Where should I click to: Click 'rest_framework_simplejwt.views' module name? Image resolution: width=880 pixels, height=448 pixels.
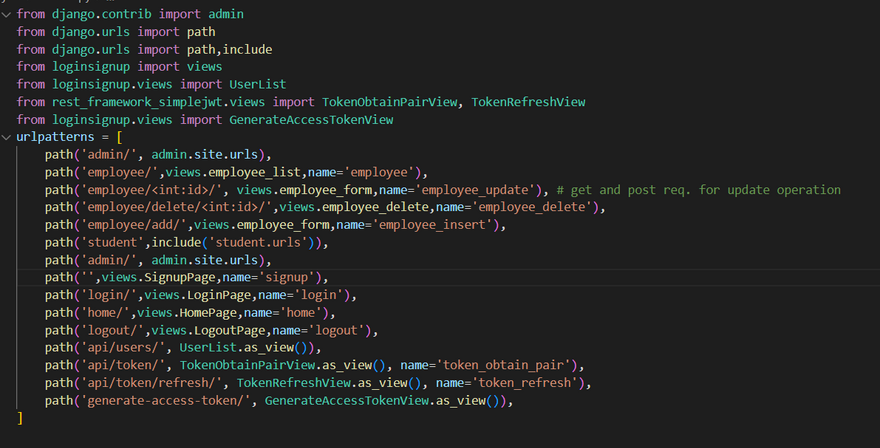tap(159, 102)
